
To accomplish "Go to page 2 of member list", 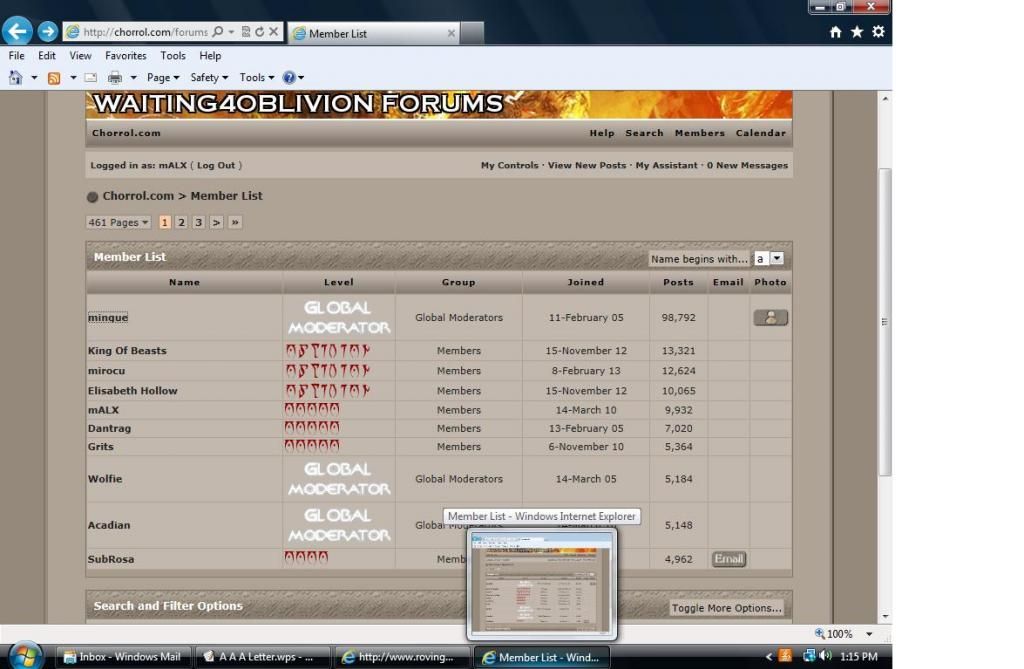I will click(182, 222).
